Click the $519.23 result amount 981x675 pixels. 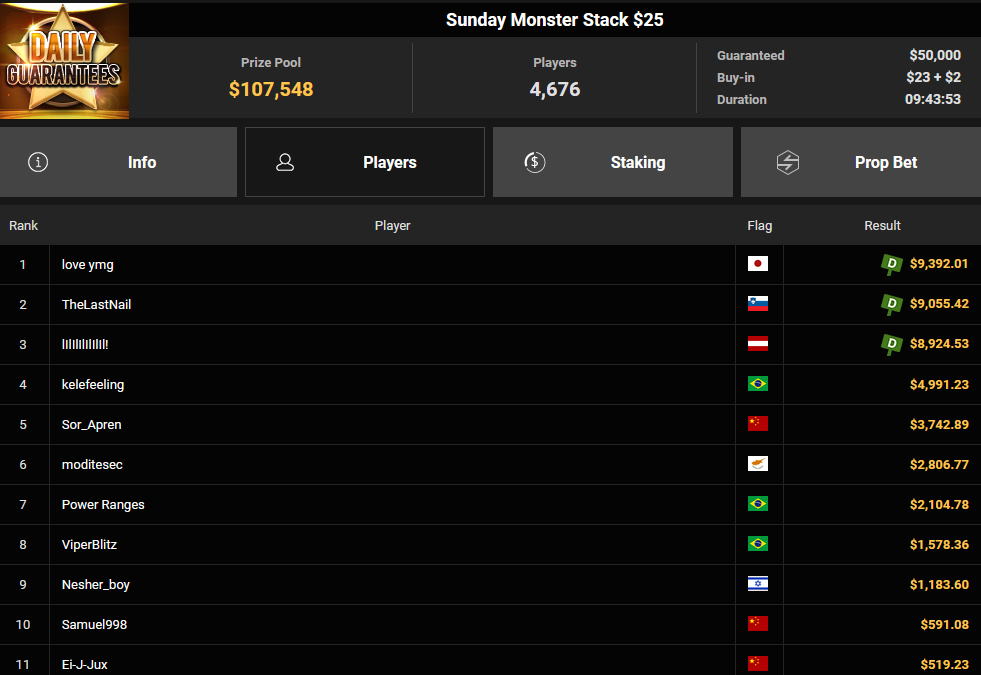click(x=945, y=664)
